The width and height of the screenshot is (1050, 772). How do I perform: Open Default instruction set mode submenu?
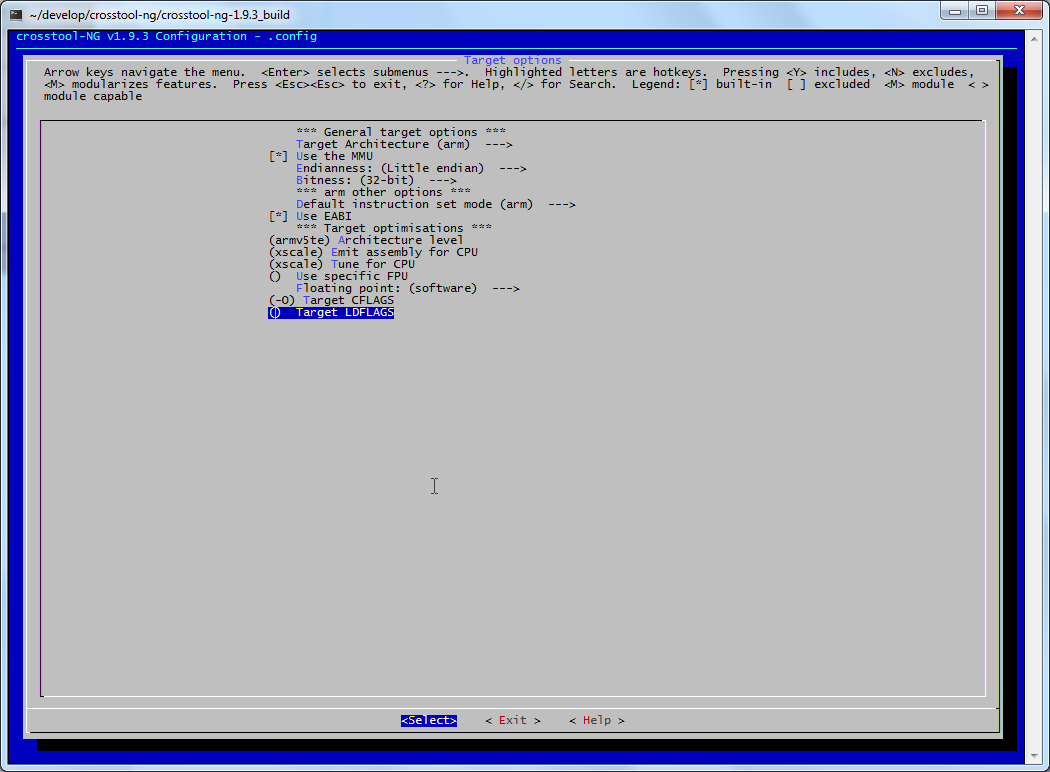coord(436,204)
